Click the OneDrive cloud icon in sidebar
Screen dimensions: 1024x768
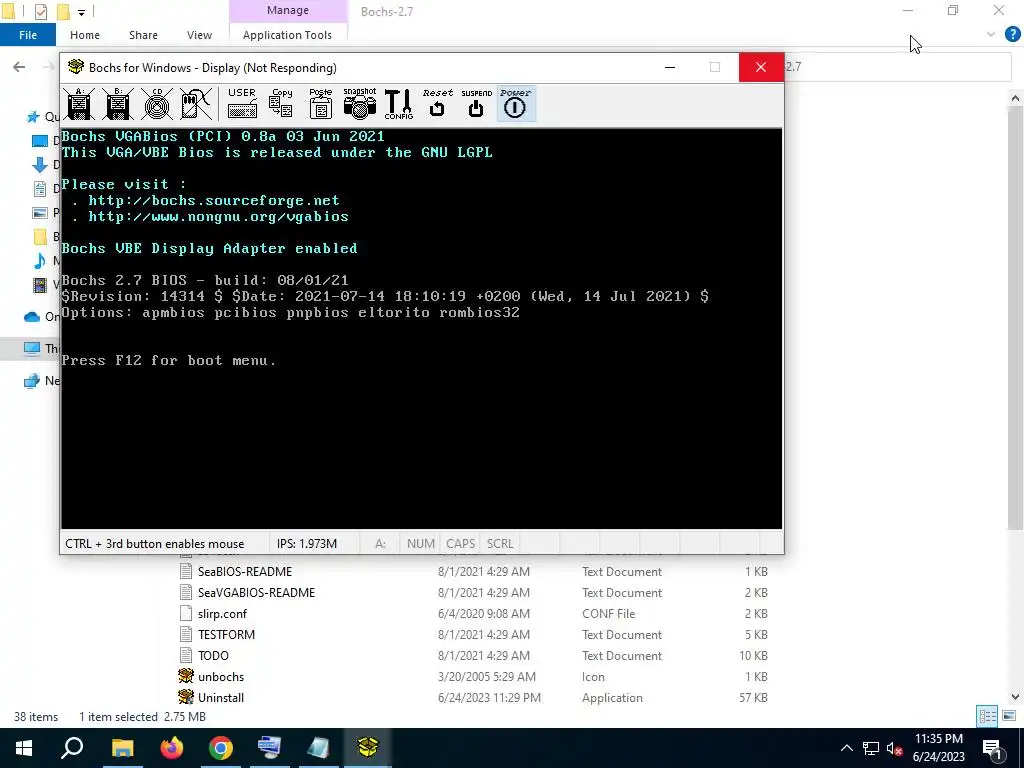pos(32,317)
